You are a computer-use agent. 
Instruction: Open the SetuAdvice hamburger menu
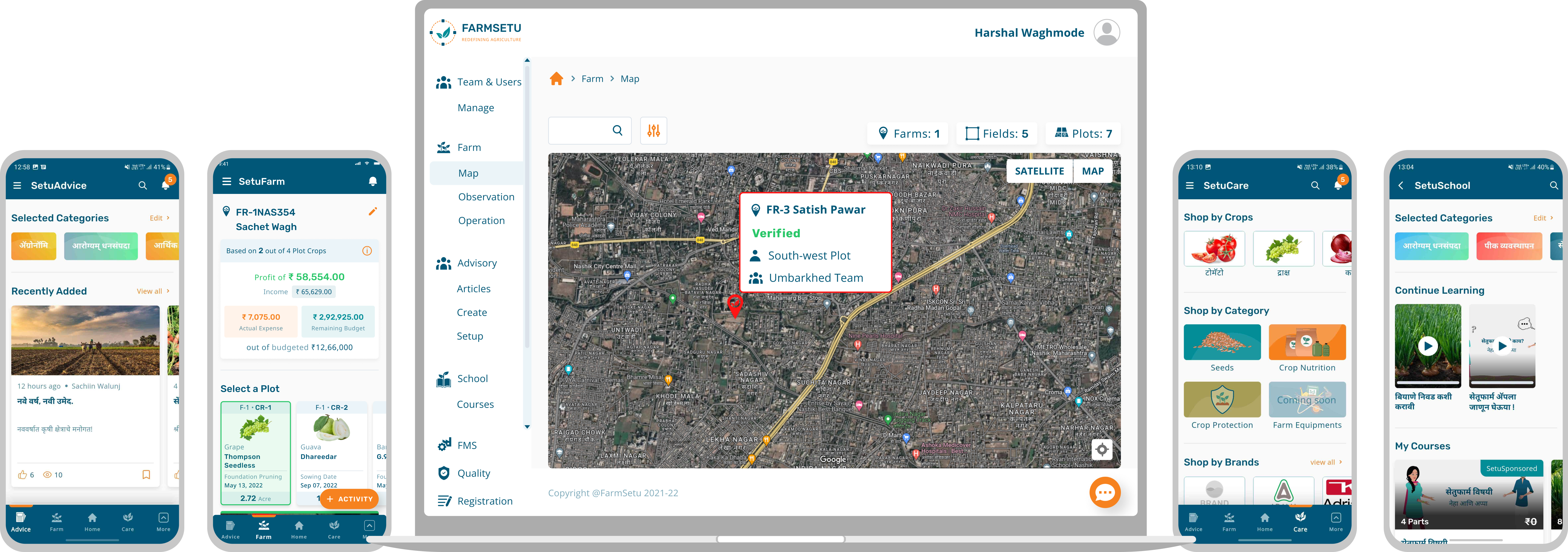tap(17, 185)
